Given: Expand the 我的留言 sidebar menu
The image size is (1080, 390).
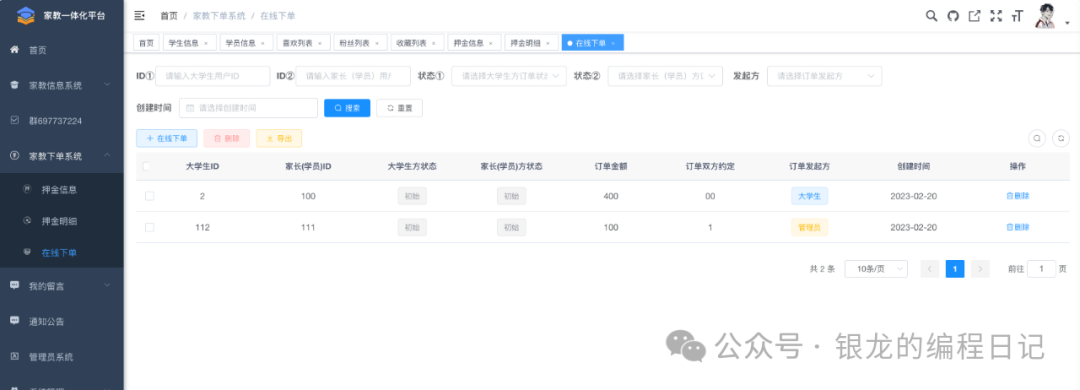Looking at the screenshot, I should pyautogui.click(x=107, y=285).
